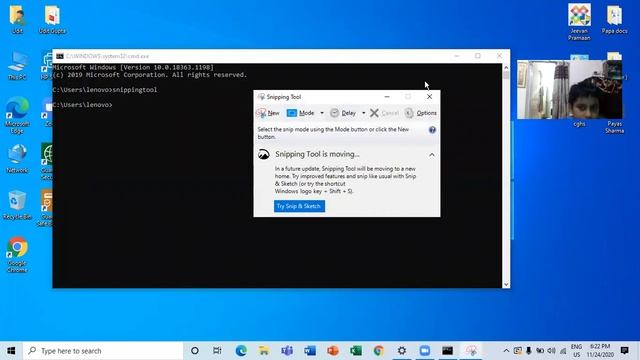Click the Delay button in Snipping Tool
The image size is (640, 360).
click(x=343, y=113)
